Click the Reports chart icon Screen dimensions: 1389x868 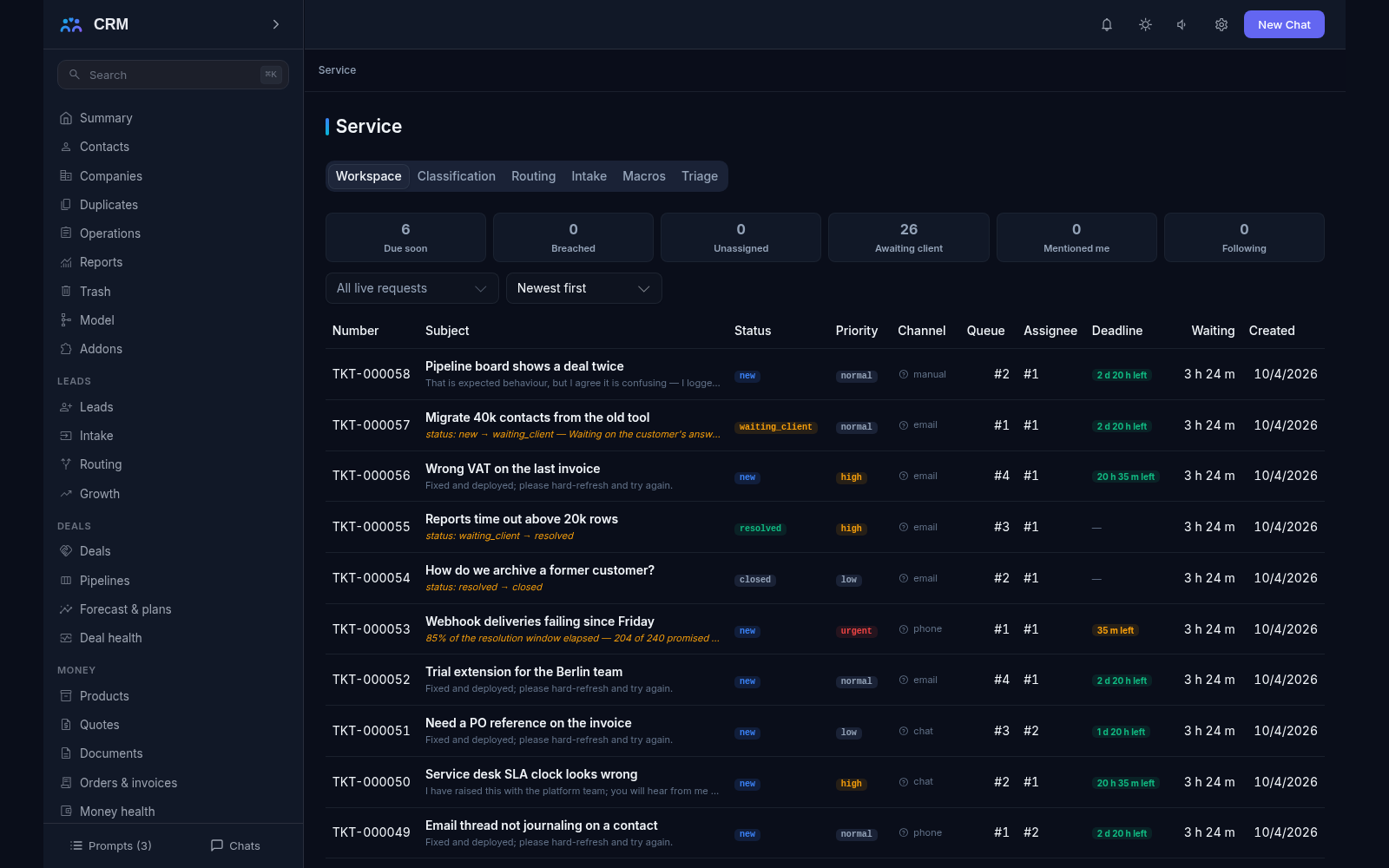point(66,262)
